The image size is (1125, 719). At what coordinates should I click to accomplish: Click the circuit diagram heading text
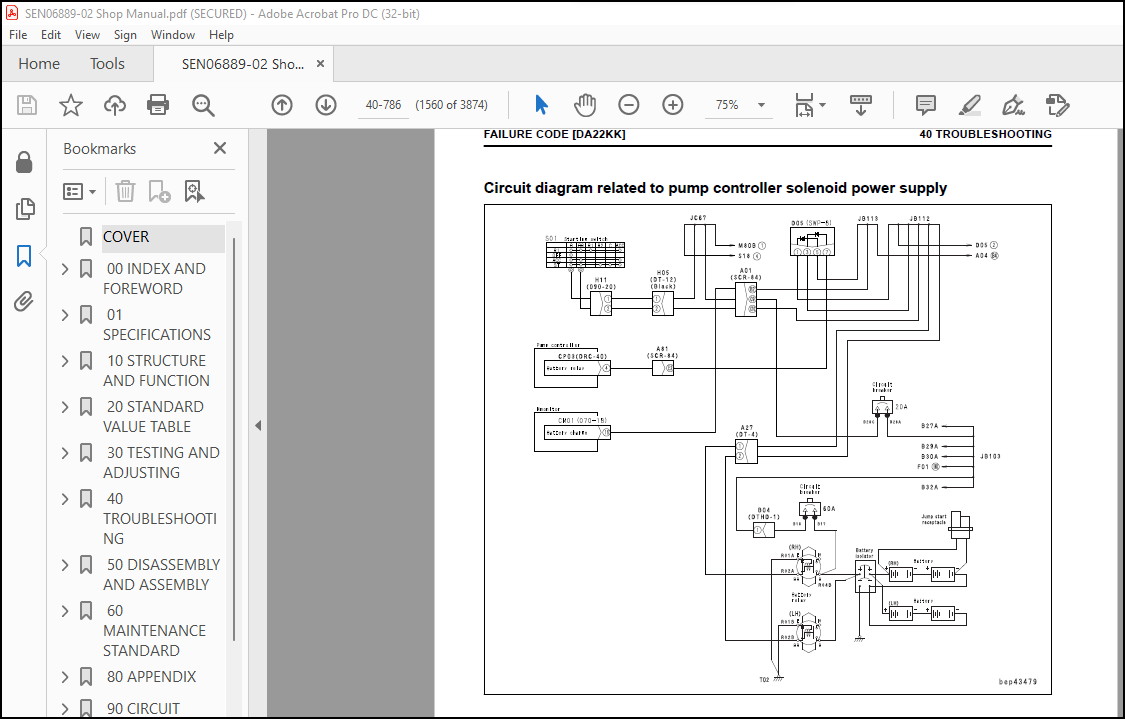(715, 188)
